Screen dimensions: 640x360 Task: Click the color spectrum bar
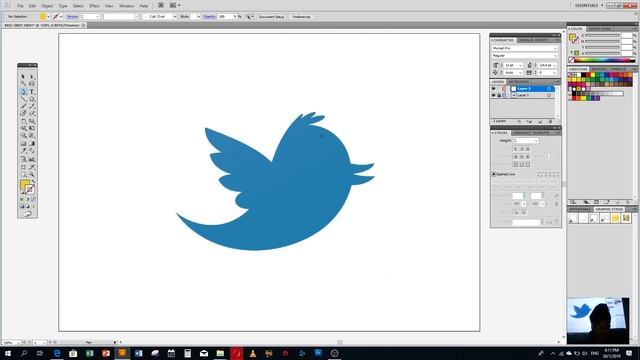click(603, 60)
